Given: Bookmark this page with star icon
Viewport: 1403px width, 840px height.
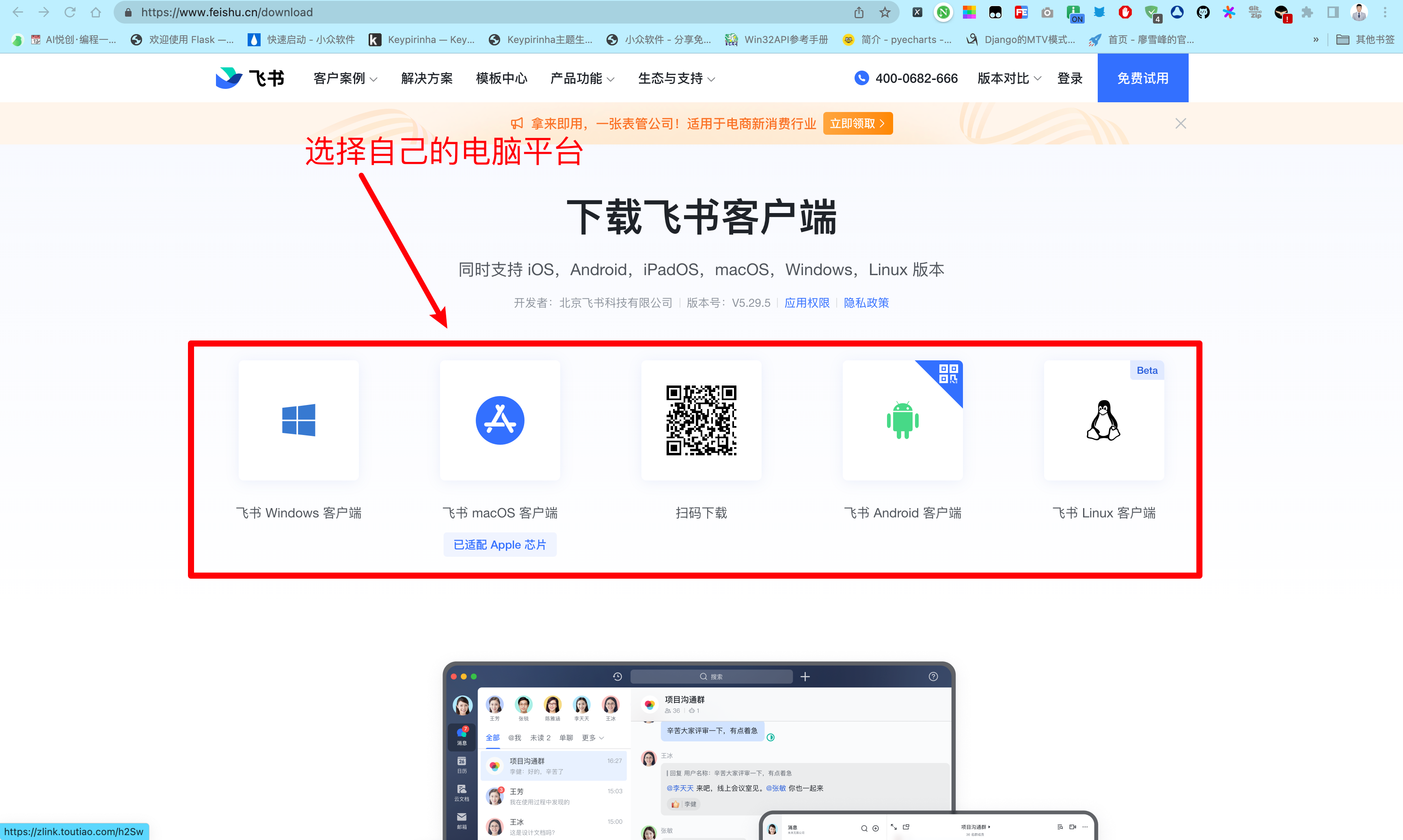Looking at the screenshot, I should click(x=885, y=12).
